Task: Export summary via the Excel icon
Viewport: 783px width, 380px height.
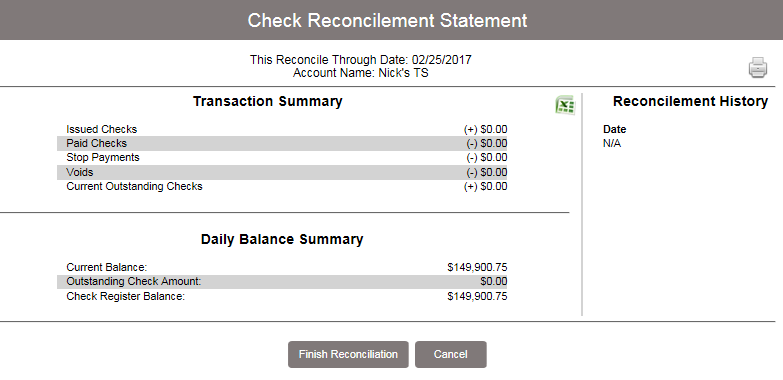Action: click(565, 105)
